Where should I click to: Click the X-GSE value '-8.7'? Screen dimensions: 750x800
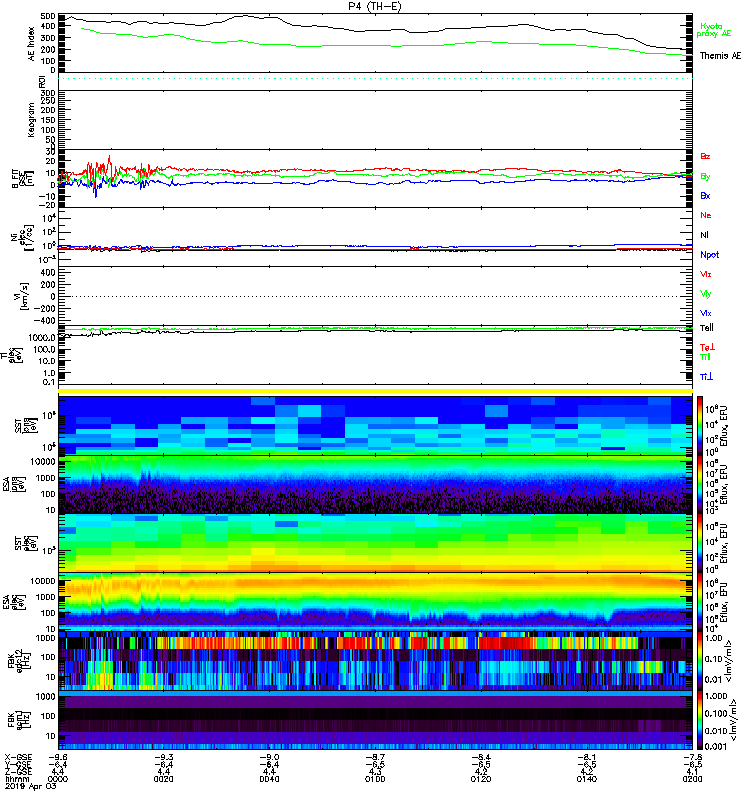pyautogui.click(x=375, y=757)
